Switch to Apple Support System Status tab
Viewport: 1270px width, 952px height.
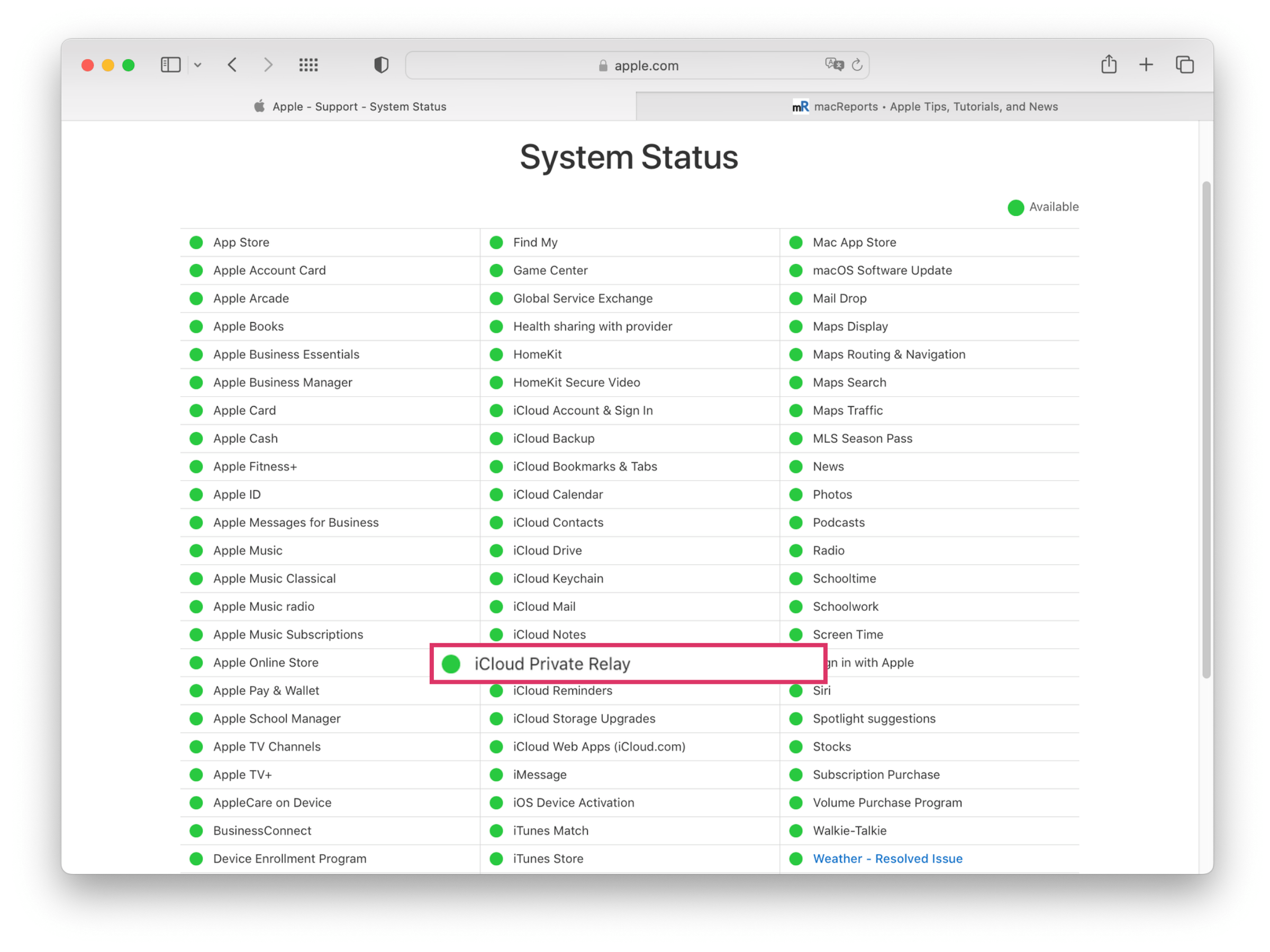349,107
